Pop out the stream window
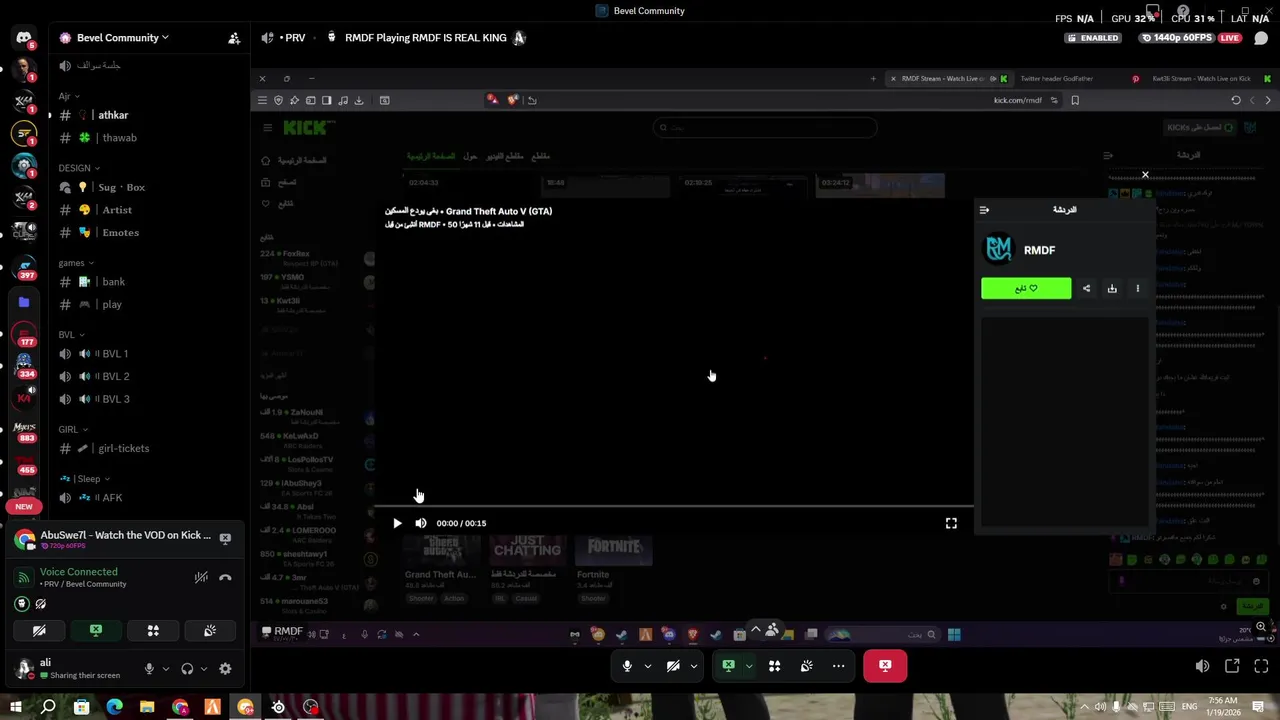This screenshot has width=1280, height=720. [1232, 666]
